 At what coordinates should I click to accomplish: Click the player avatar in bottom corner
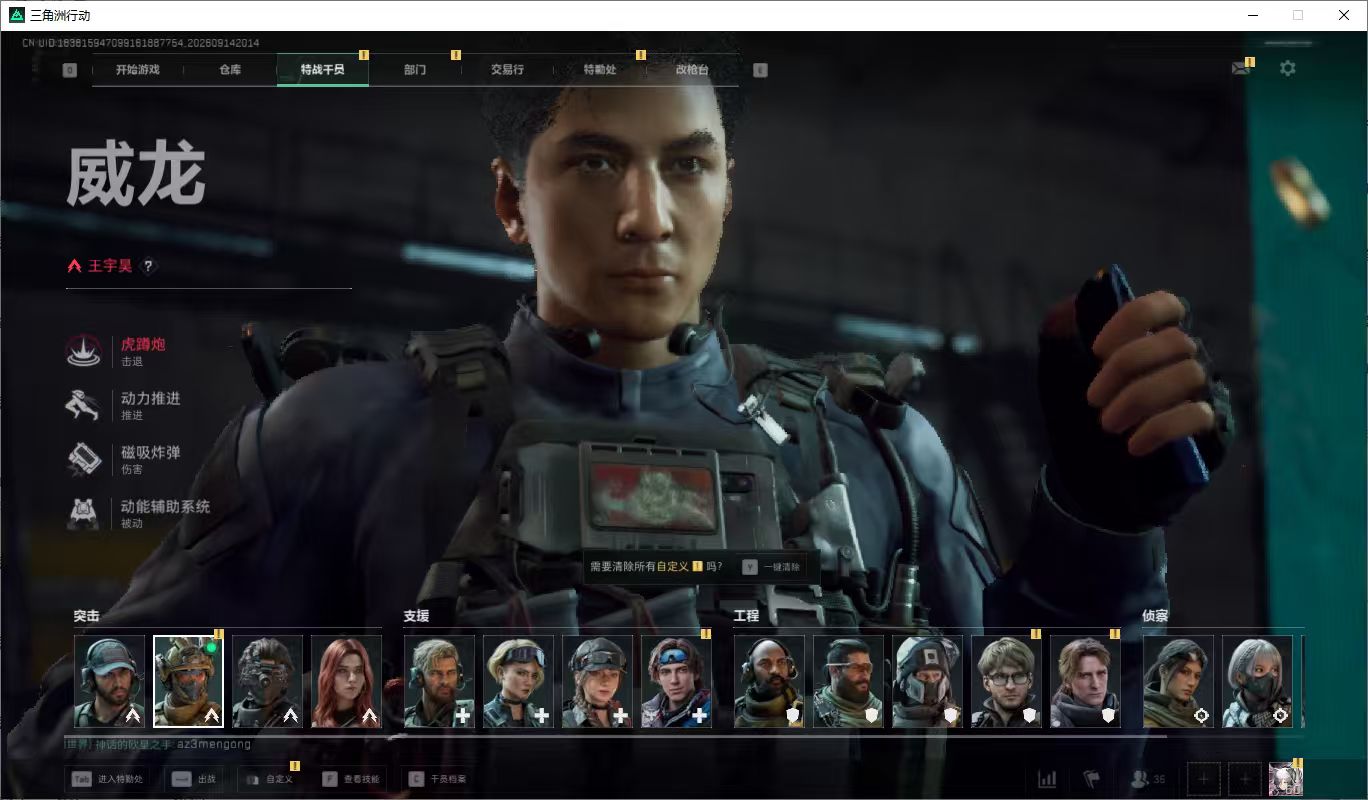coord(1285,779)
